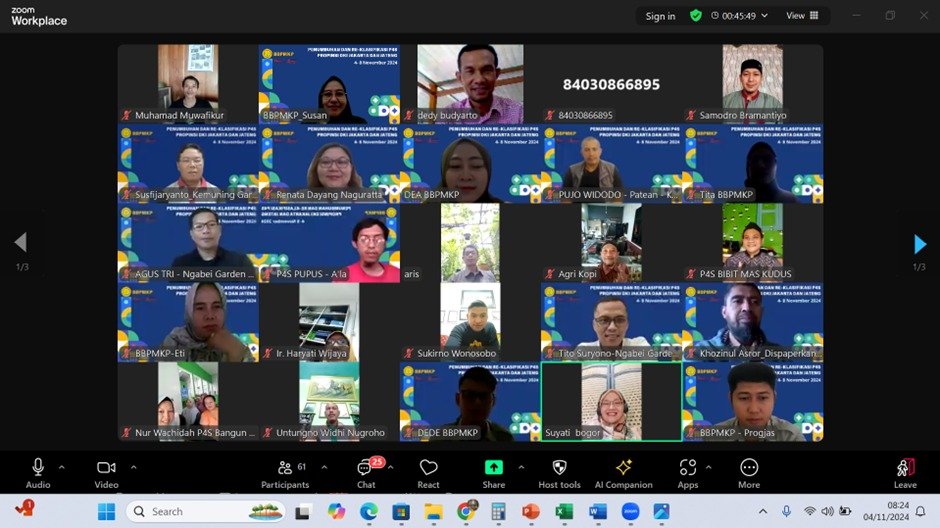Click the Sign in button
The image size is (940, 528).
click(660, 16)
